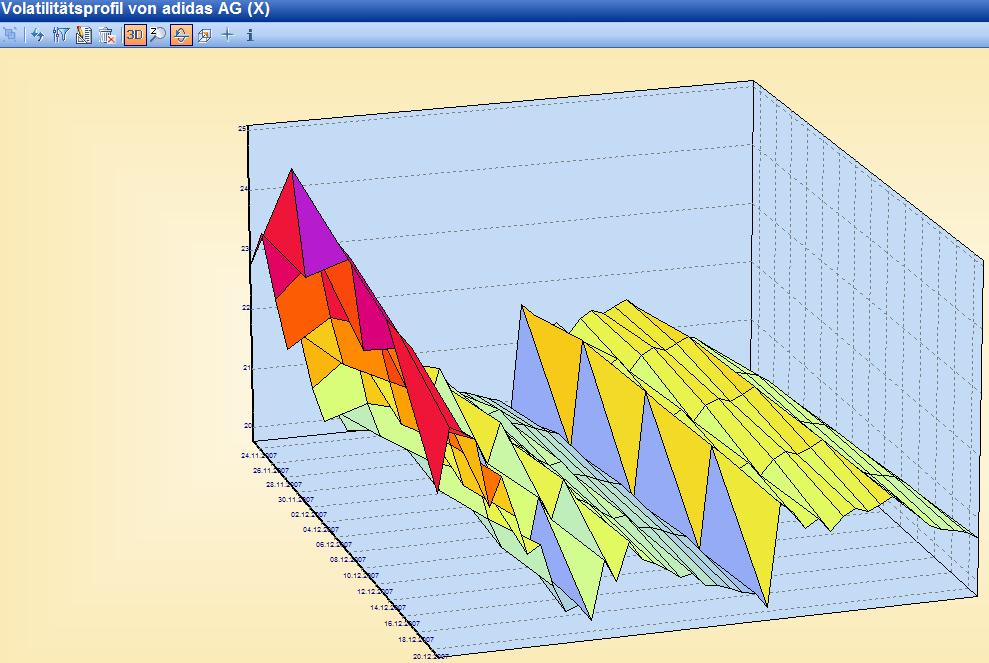
Task: Click the title Volatilitätsprofil von adidas AG (X)
Action: pos(135,9)
